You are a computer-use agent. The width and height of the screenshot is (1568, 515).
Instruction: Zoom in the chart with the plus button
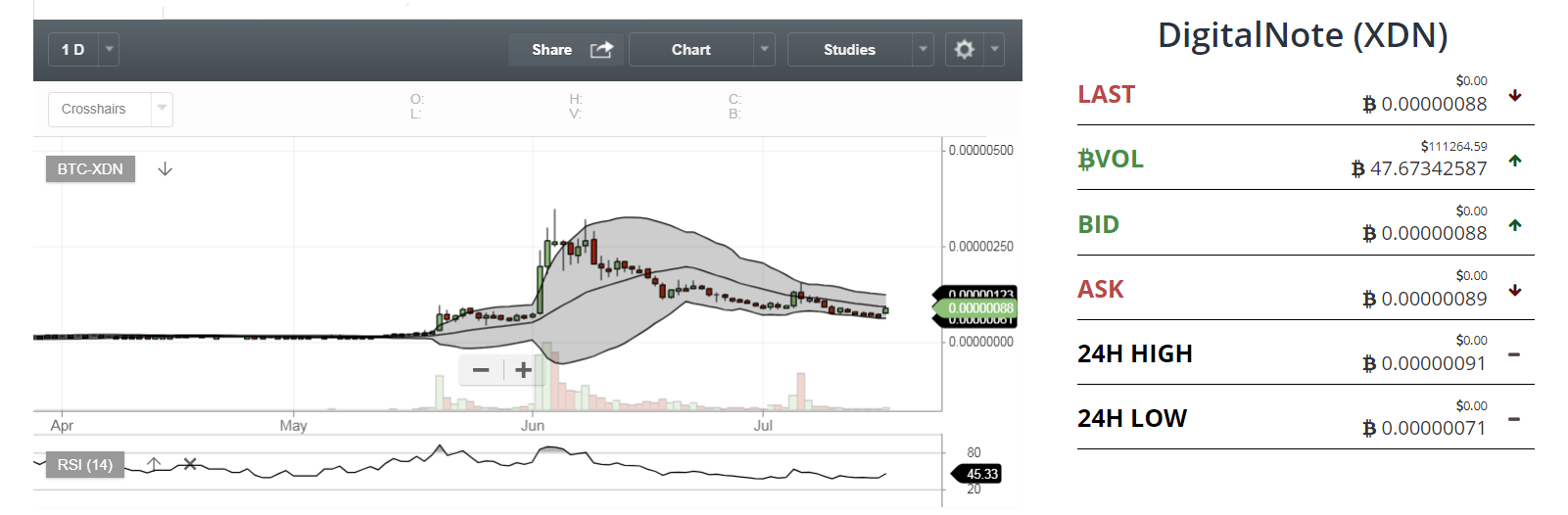coord(523,369)
